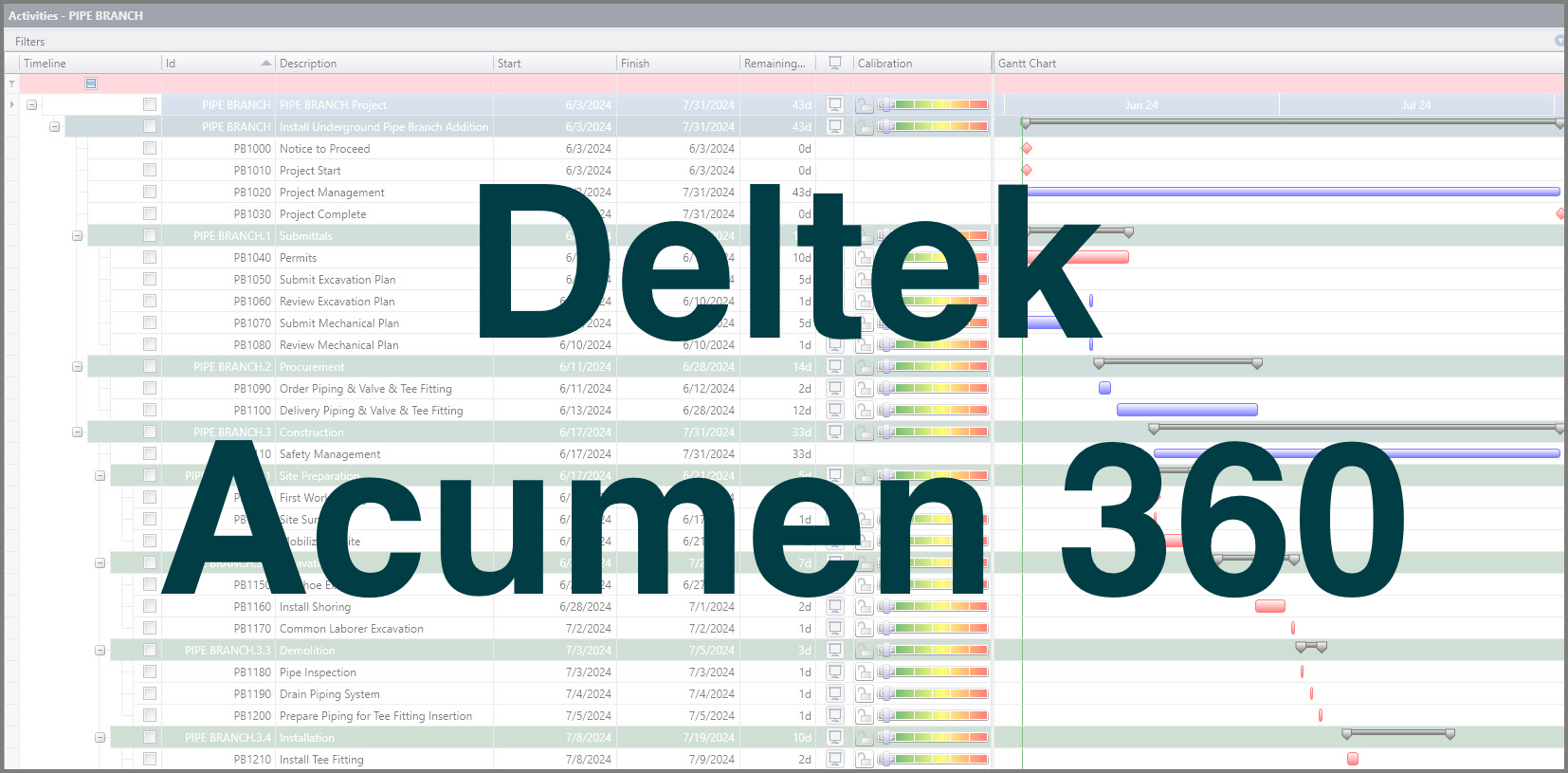The image size is (1568, 773).
Task: Click the row indicator arrow beside PIPE BRANCH Project
Action: [x=11, y=104]
